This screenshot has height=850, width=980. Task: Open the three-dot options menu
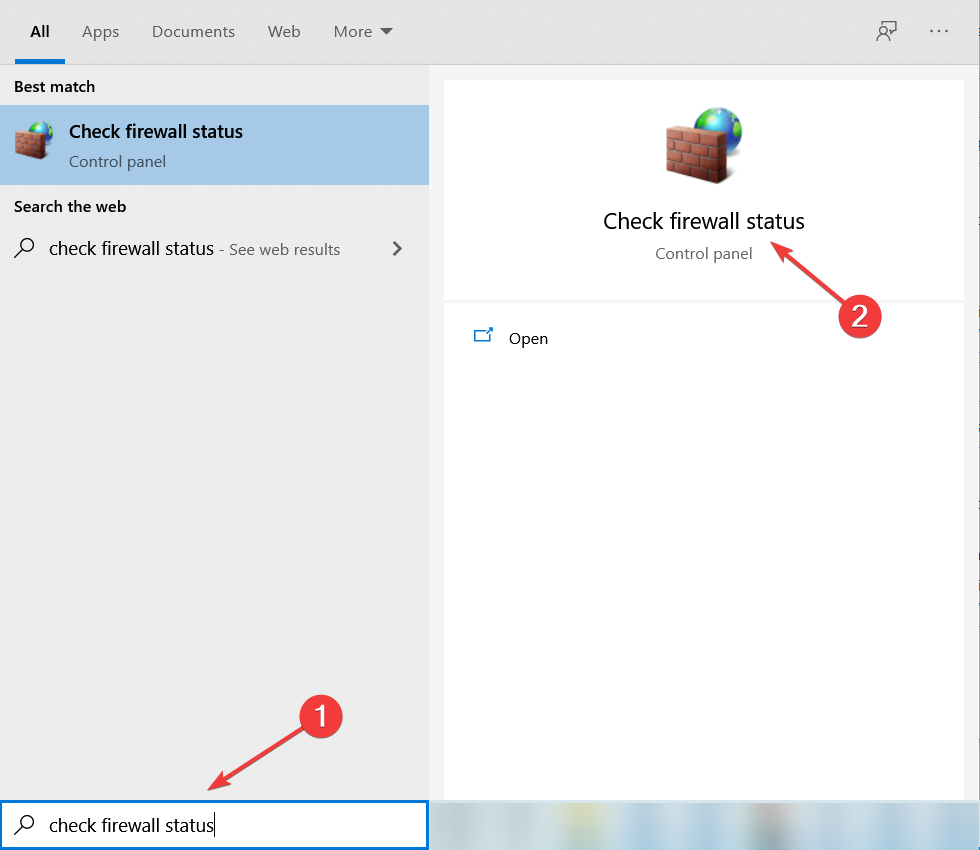click(x=938, y=31)
